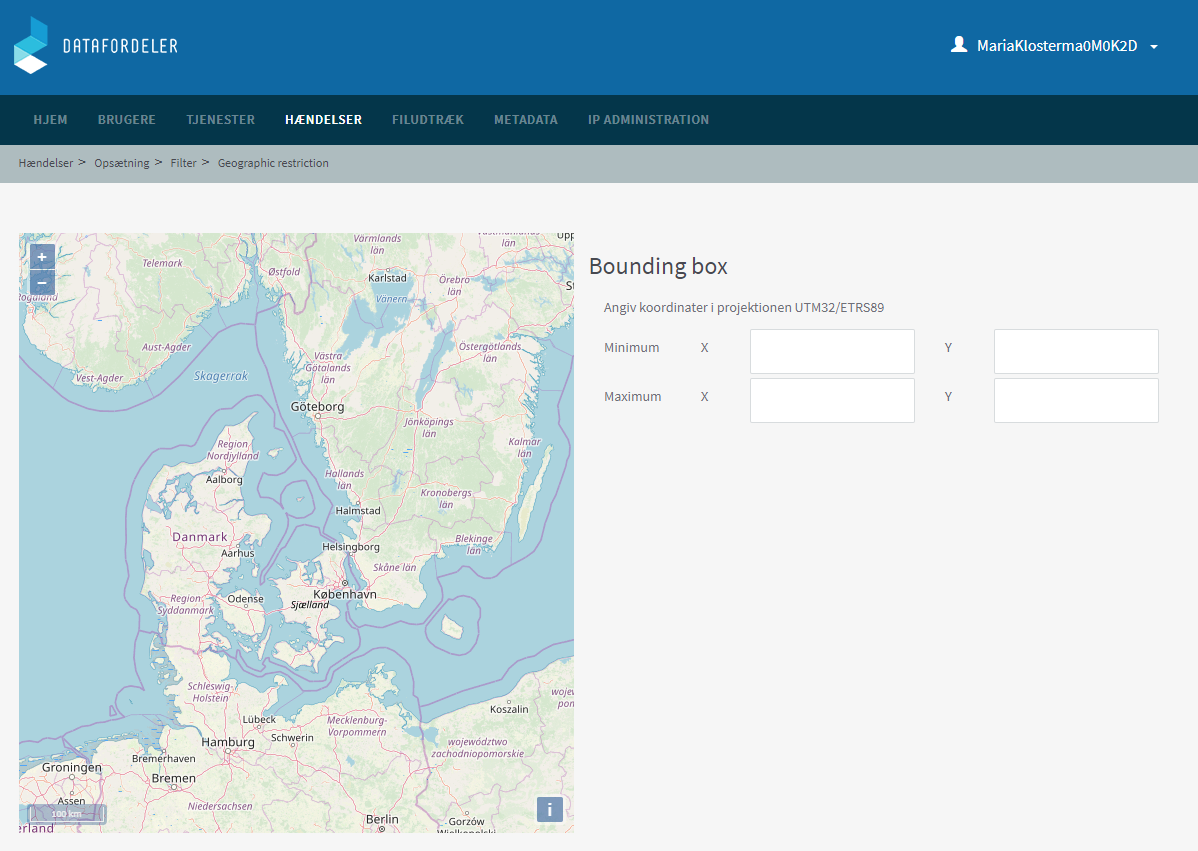Image resolution: width=1198 pixels, height=851 pixels.
Task: Click the Maximum X input box
Action: click(x=832, y=400)
